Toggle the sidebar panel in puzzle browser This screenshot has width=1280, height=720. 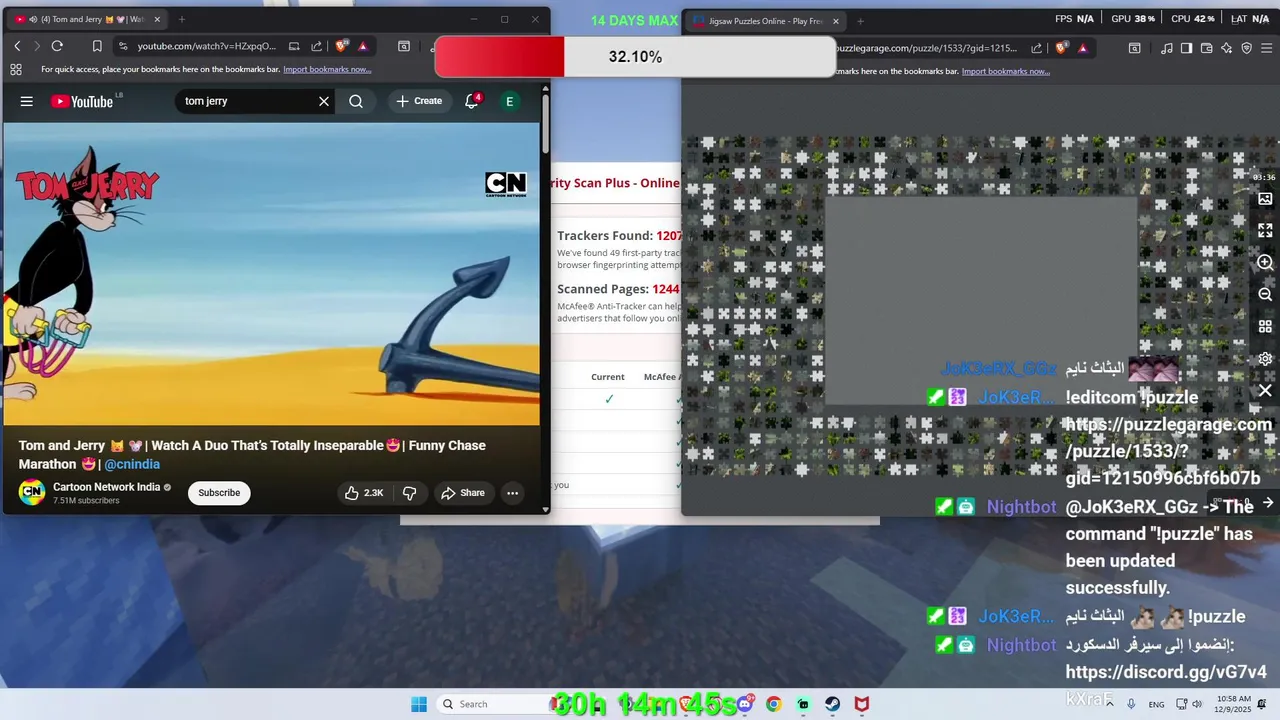tap(1186, 48)
